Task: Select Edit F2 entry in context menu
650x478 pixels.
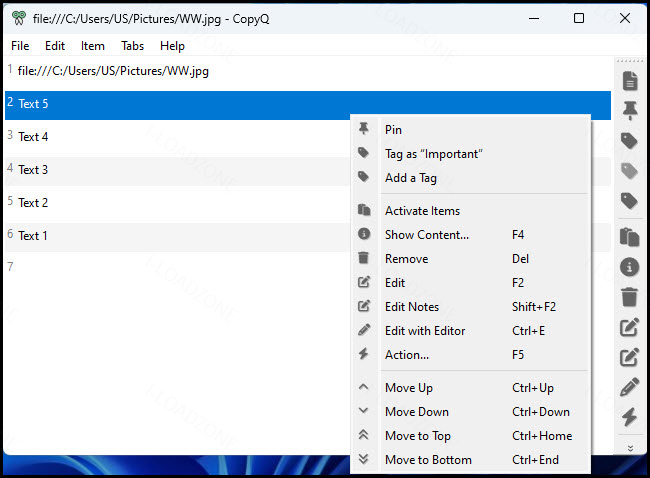Action: (470, 283)
